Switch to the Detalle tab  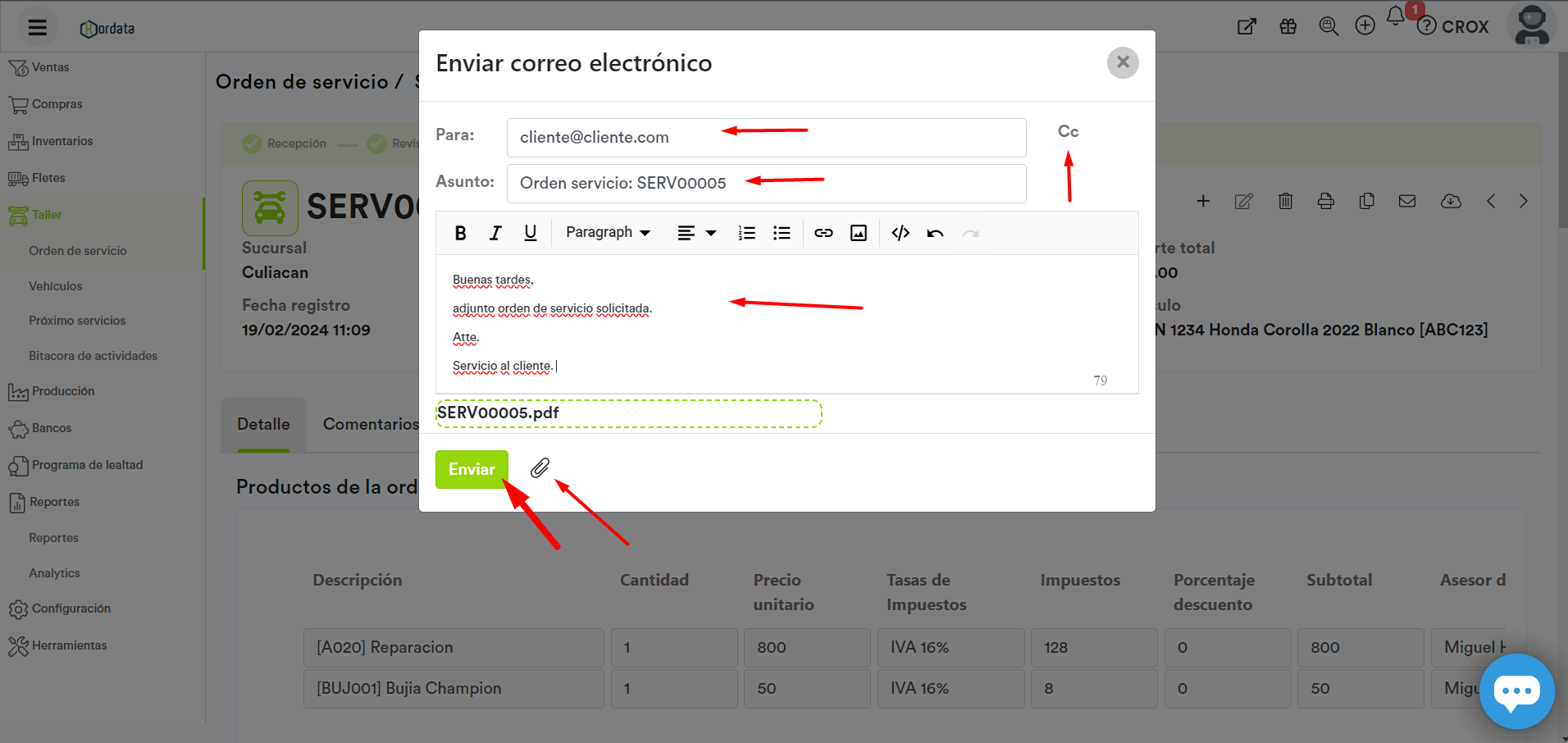pyautogui.click(x=263, y=424)
